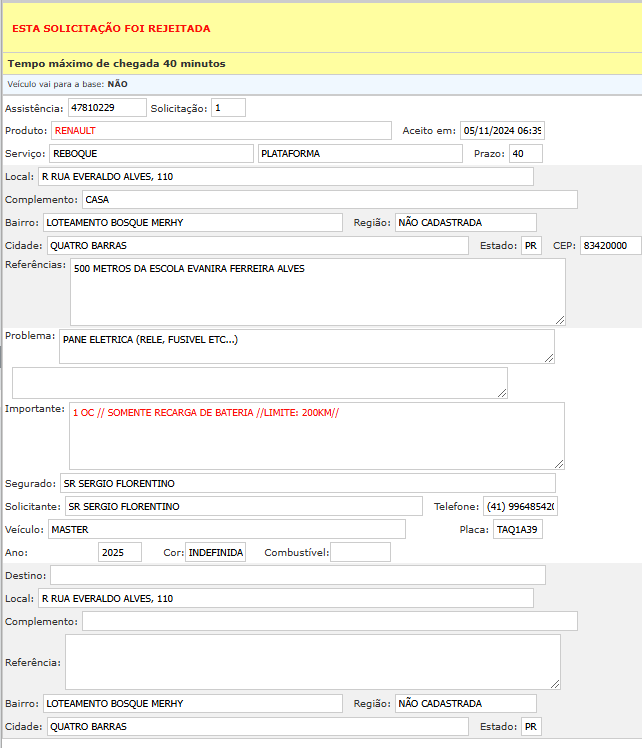Click the Complemento field containing CASA

[329, 200]
